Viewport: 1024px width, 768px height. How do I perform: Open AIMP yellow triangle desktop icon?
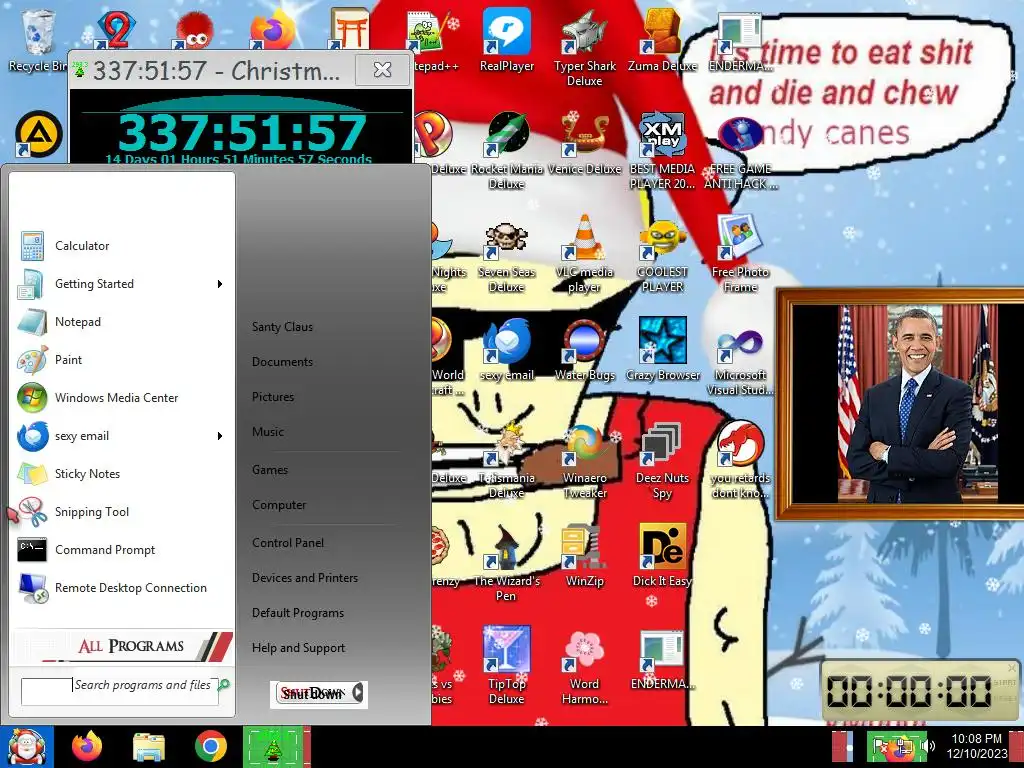point(39,135)
